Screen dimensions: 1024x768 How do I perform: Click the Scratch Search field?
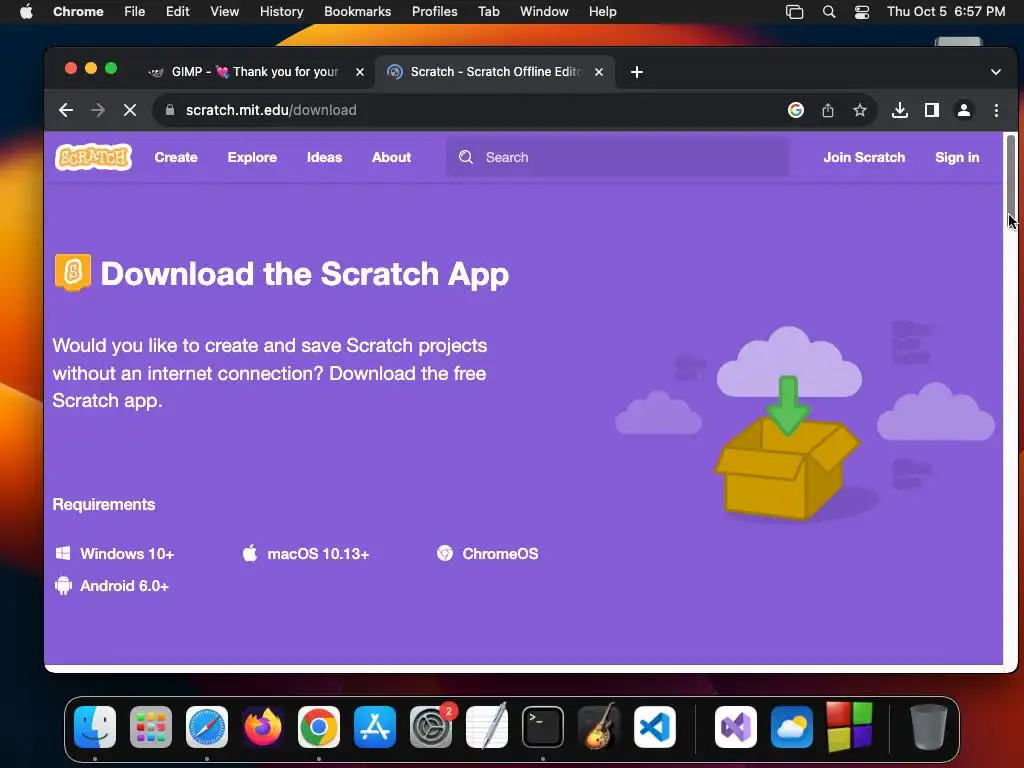[617, 157]
